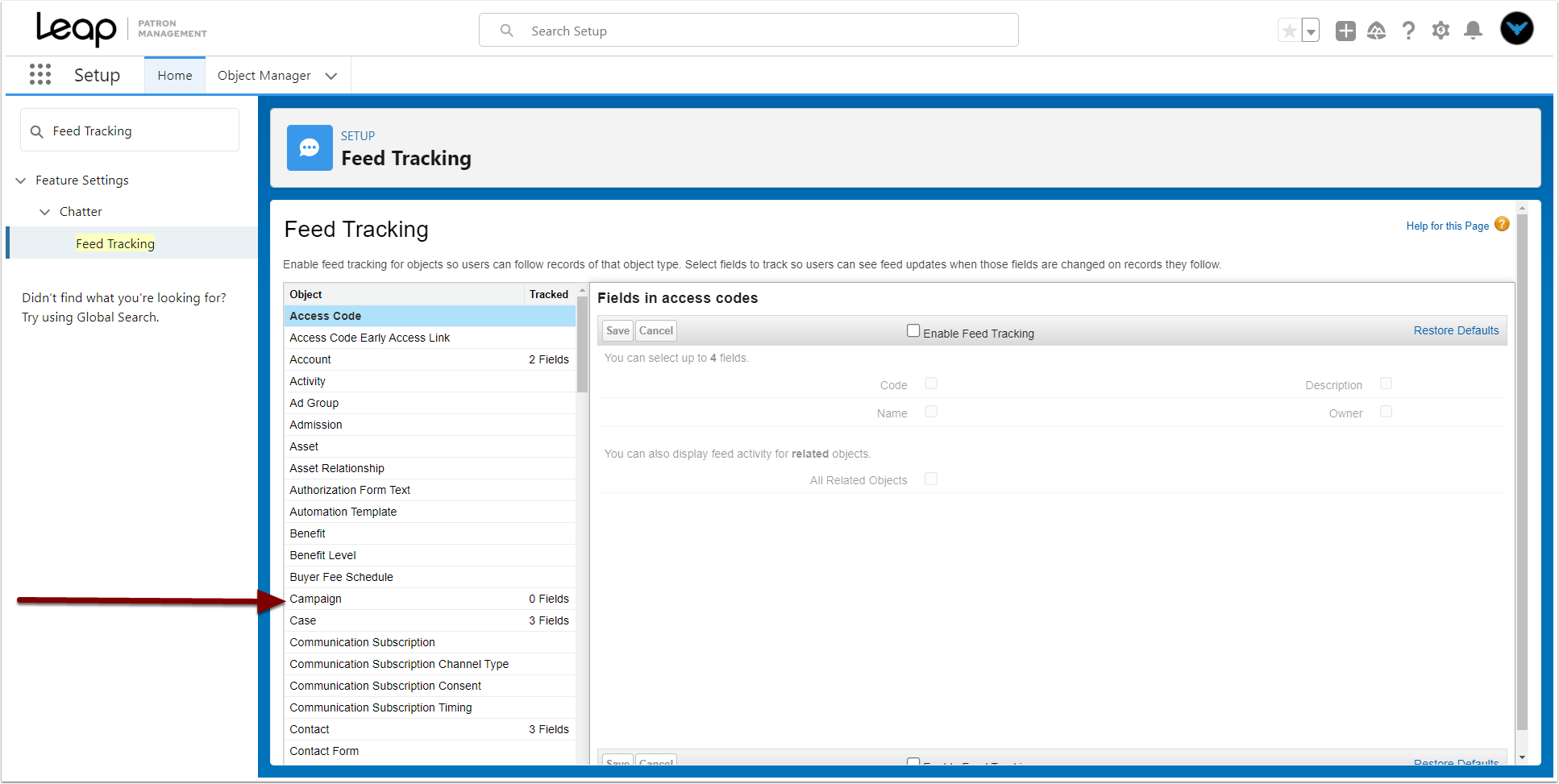
Task: Expand the Object Manager tab dropdown
Action: [x=331, y=76]
